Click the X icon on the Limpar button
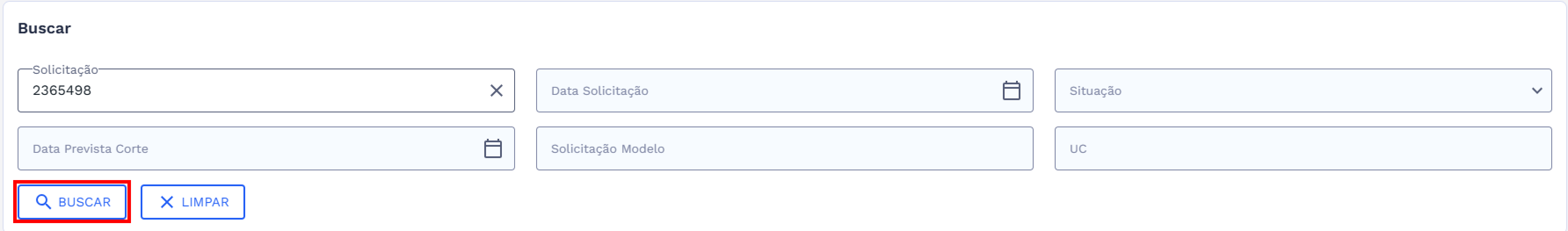The image size is (1568, 231). pos(166,202)
